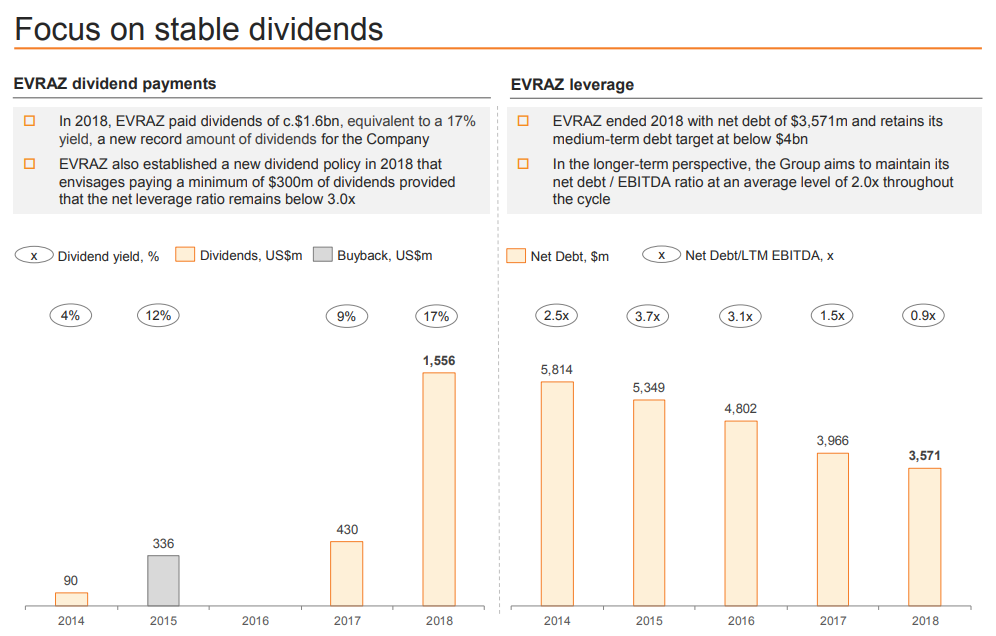
Task: Click the 2017 net debt bar
Action: coord(833,529)
